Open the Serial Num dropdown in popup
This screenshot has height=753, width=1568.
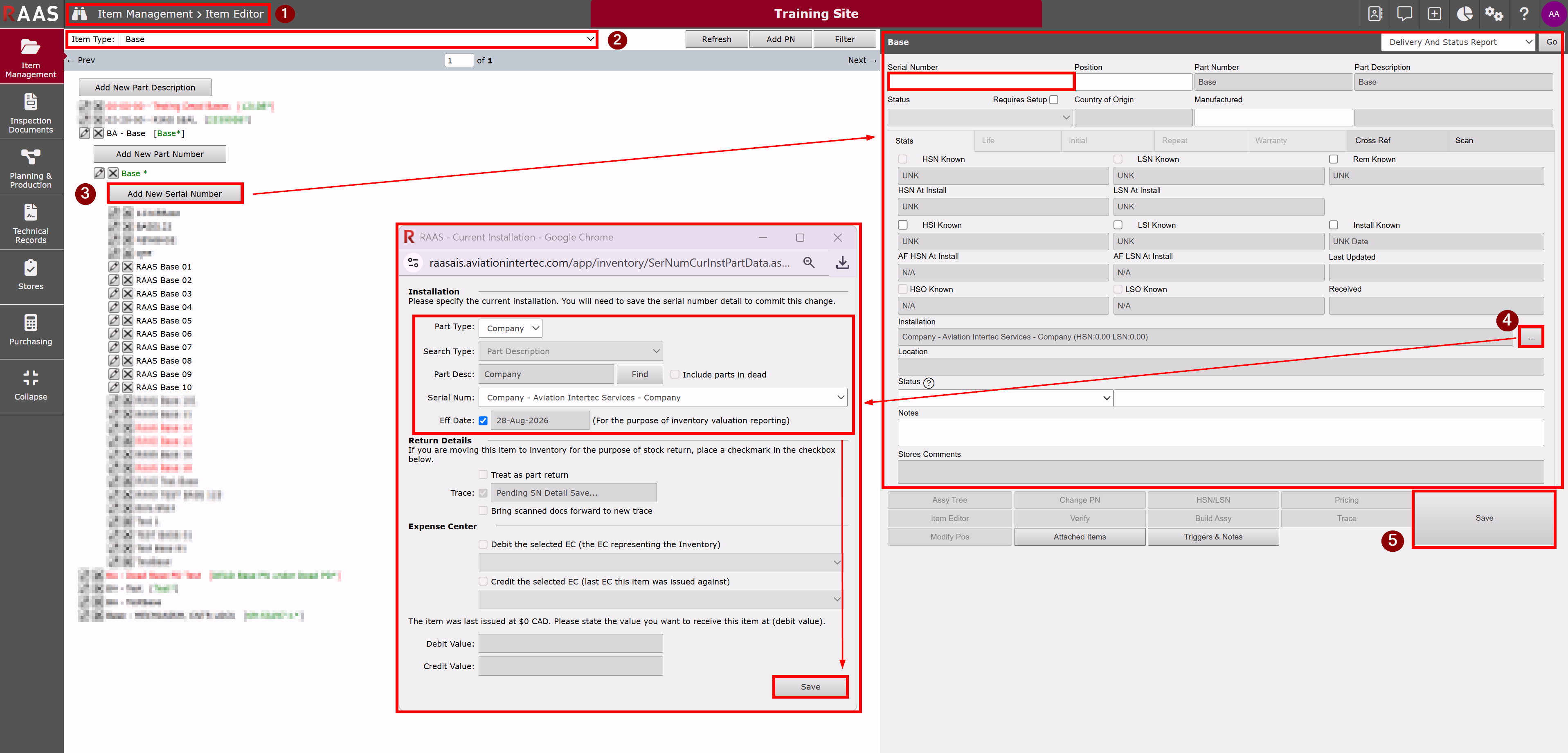(x=663, y=398)
